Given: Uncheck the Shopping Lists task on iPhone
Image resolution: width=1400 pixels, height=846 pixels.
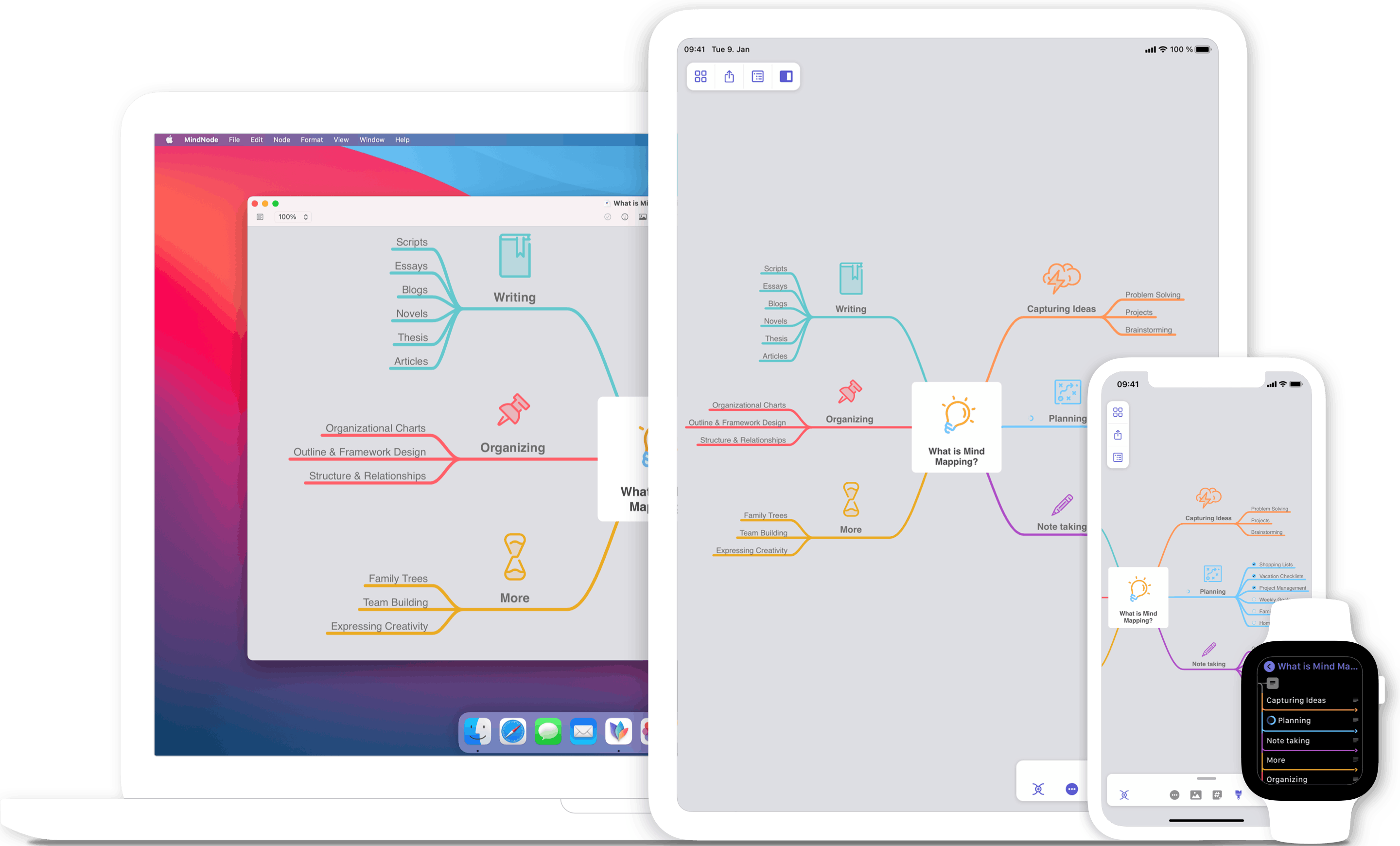Looking at the screenshot, I should coord(1254,564).
